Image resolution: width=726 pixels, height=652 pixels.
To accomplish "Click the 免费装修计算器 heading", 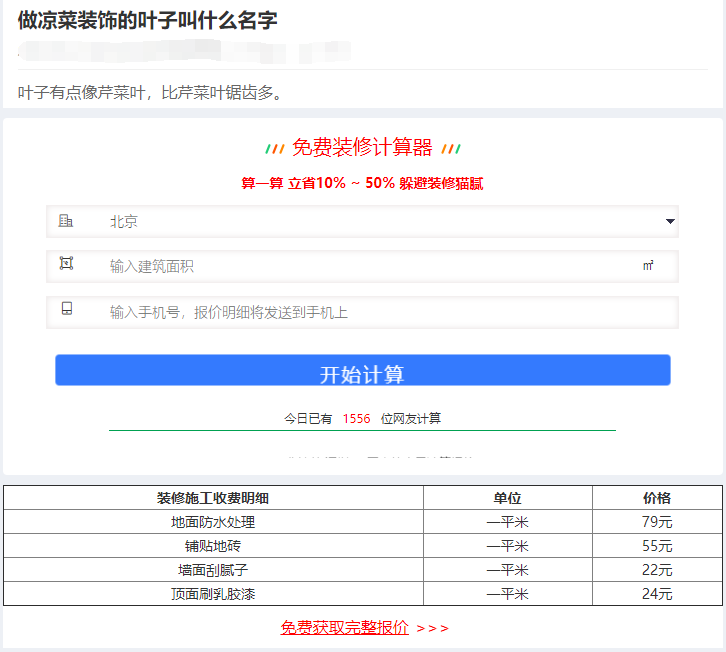I will tap(362, 148).
